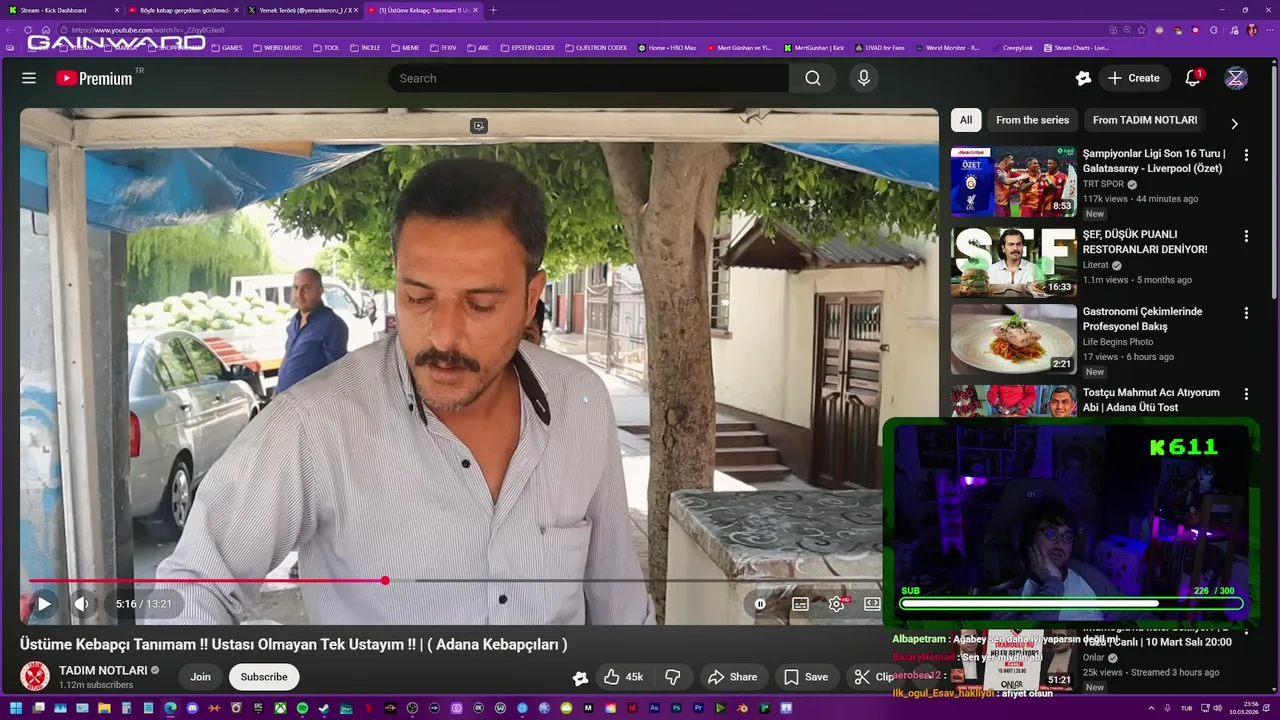The image size is (1280, 720).
Task: Select From TADIM NOTLARI chip
Action: [1145, 120]
